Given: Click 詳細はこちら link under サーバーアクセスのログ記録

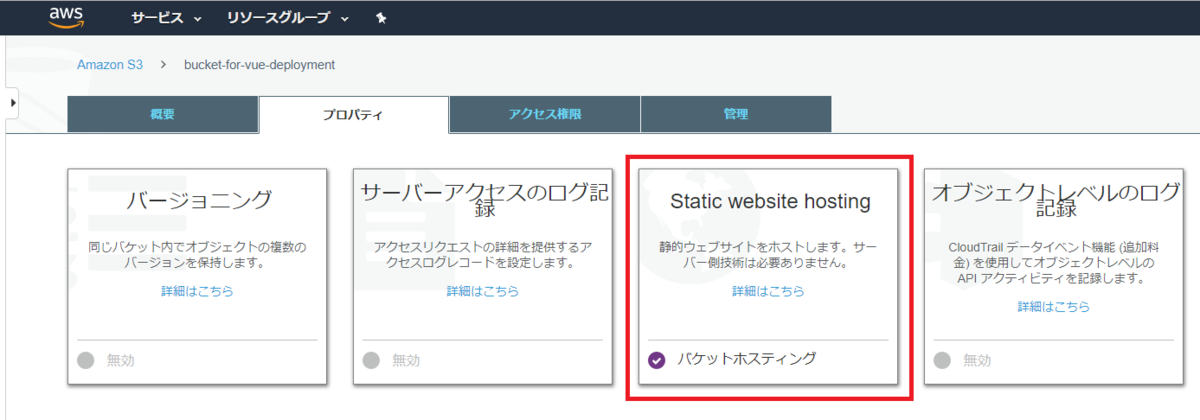Looking at the screenshot, I should (483, 291).
